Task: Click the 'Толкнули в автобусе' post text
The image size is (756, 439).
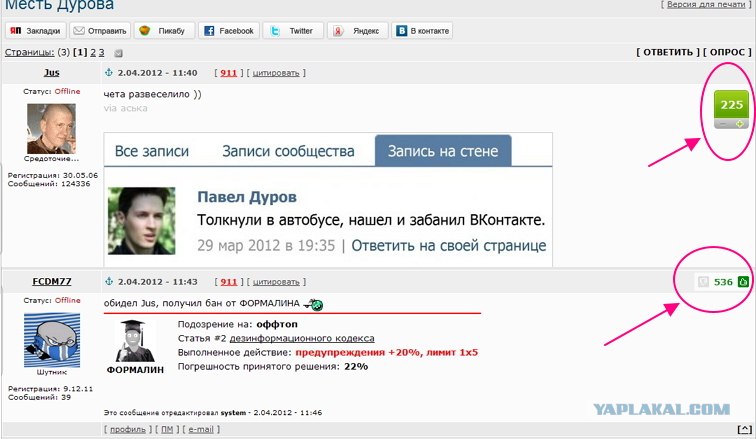Action: point(371,220)
